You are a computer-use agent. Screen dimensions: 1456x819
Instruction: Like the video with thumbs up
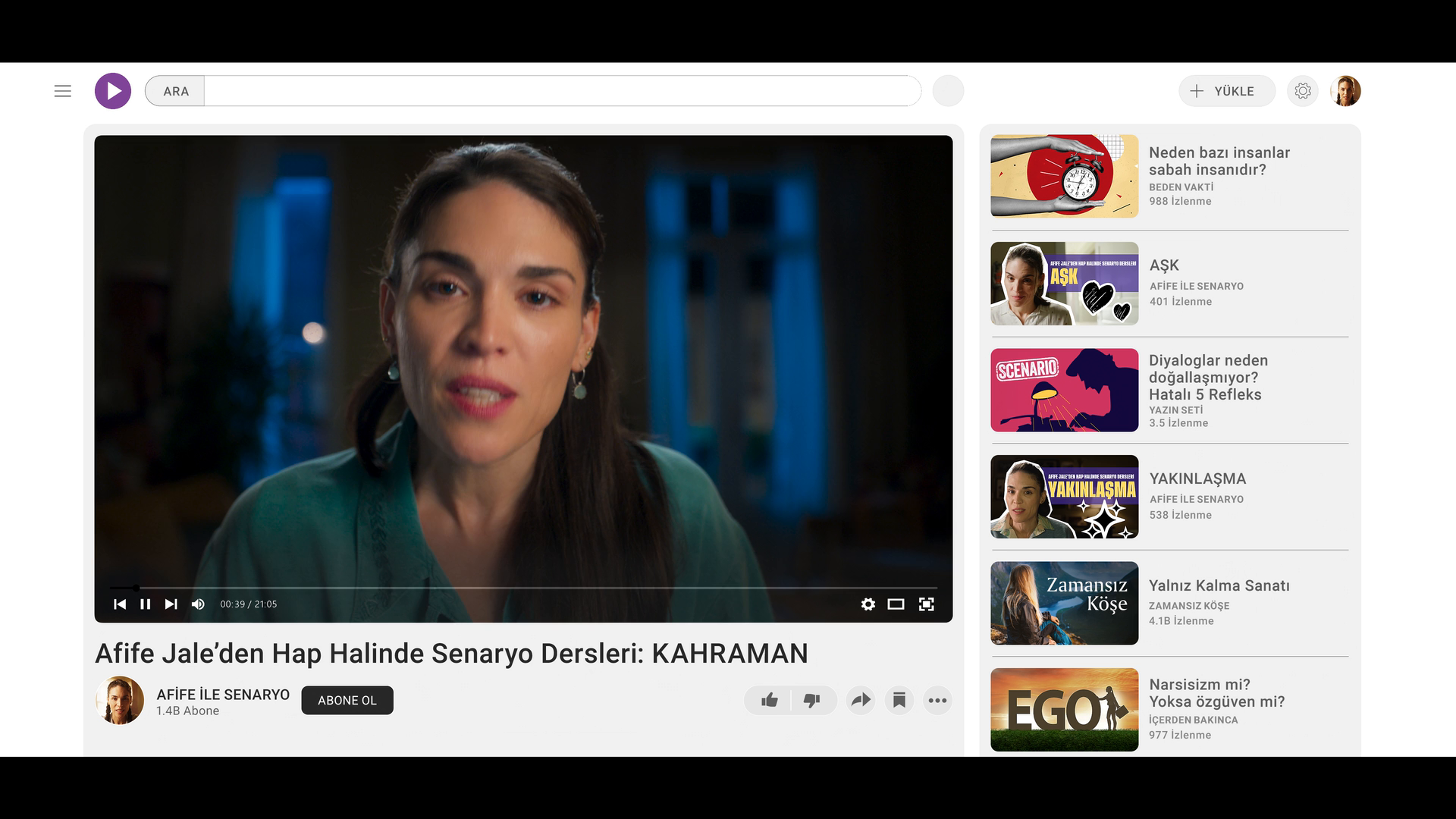tap(769, 700)
